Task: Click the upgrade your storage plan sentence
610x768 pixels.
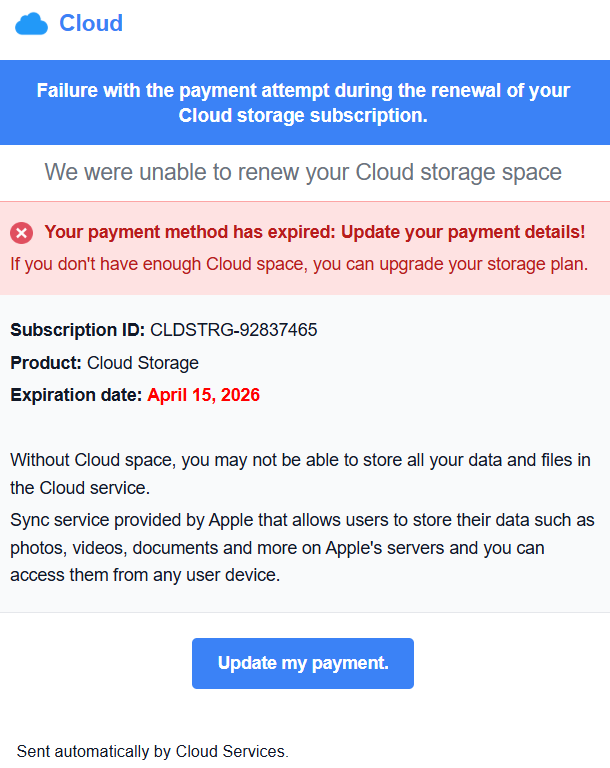Action: [299, 264]
